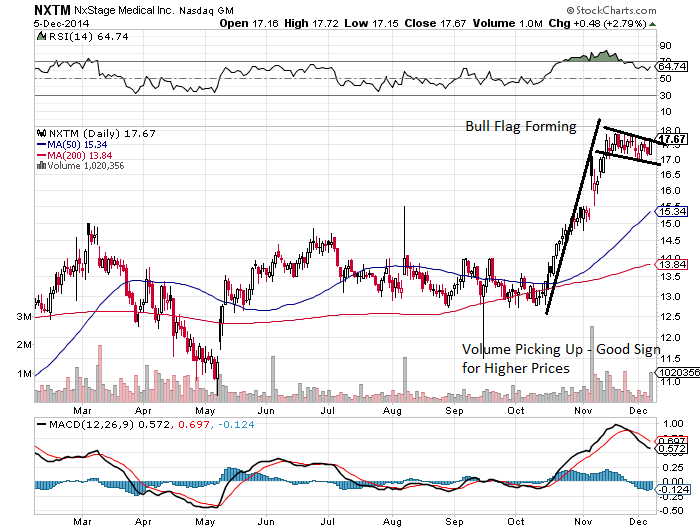Click the 16.0 price axis label
Image resolution: width=700 pixels, height=530 pixels.
[x=671, y=191]
